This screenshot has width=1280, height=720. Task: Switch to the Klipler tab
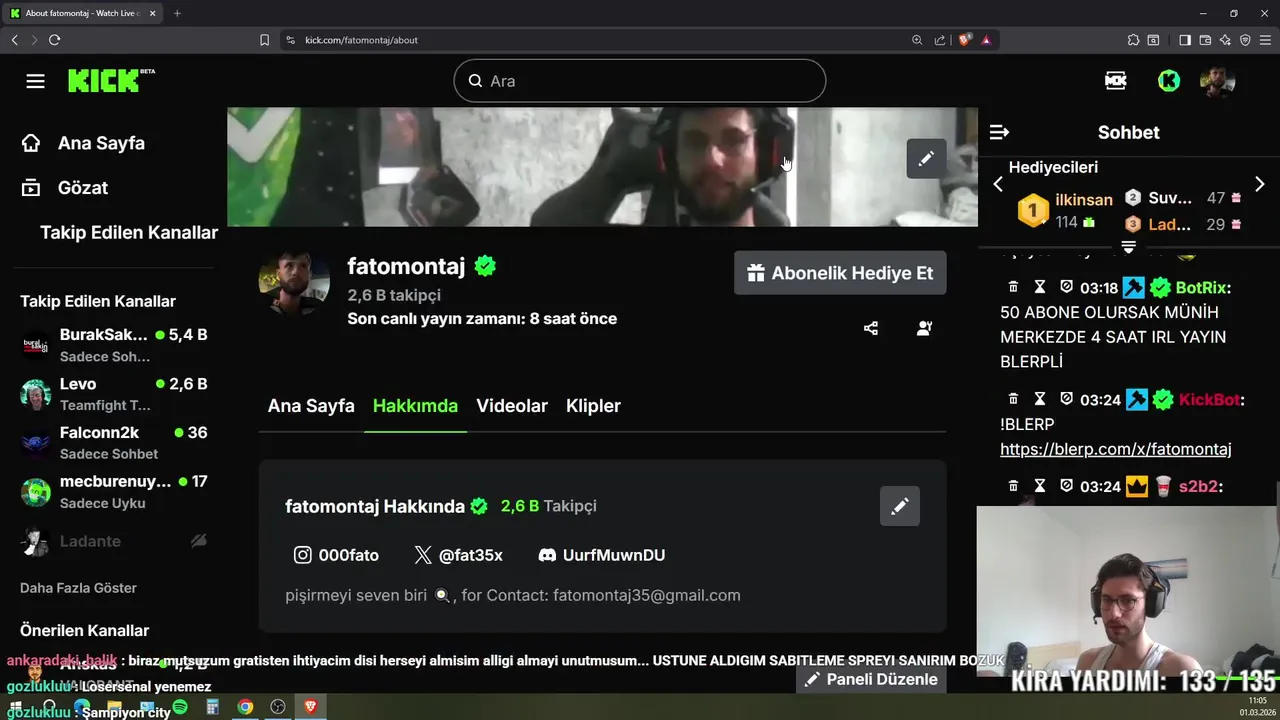(593, 406)
